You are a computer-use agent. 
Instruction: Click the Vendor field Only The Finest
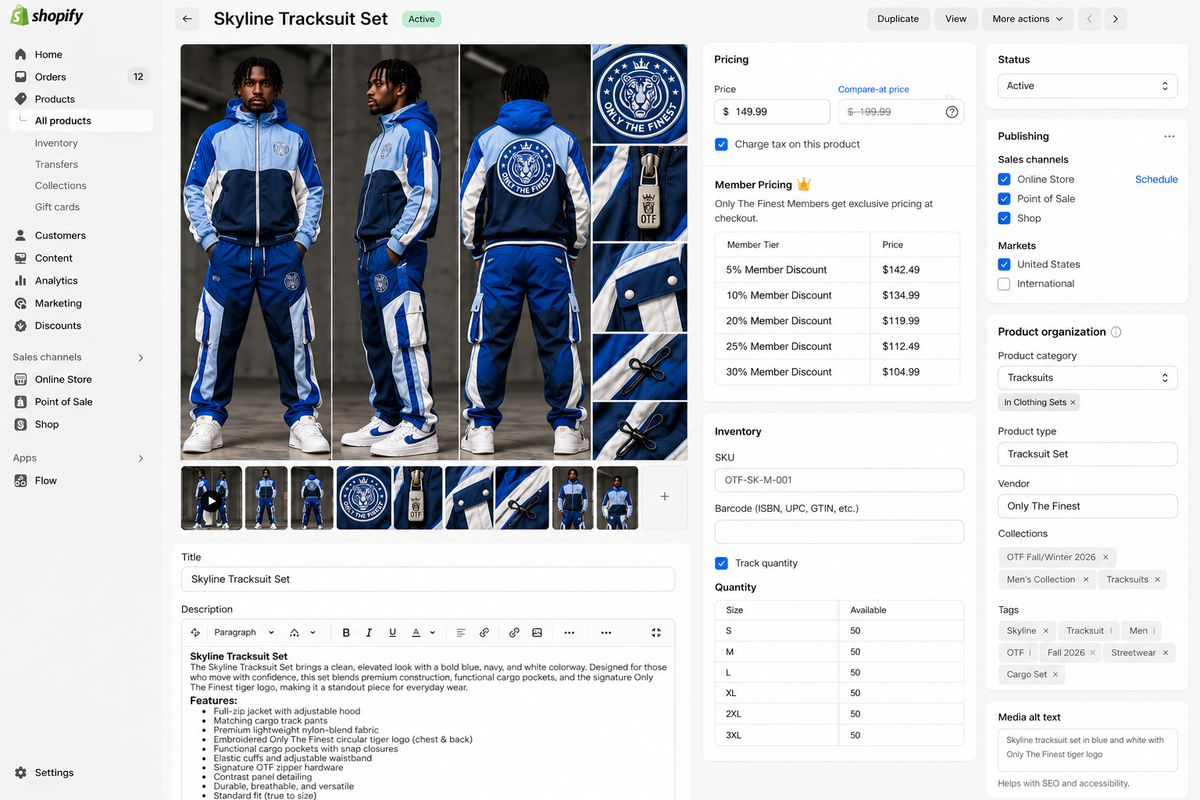1088,506
